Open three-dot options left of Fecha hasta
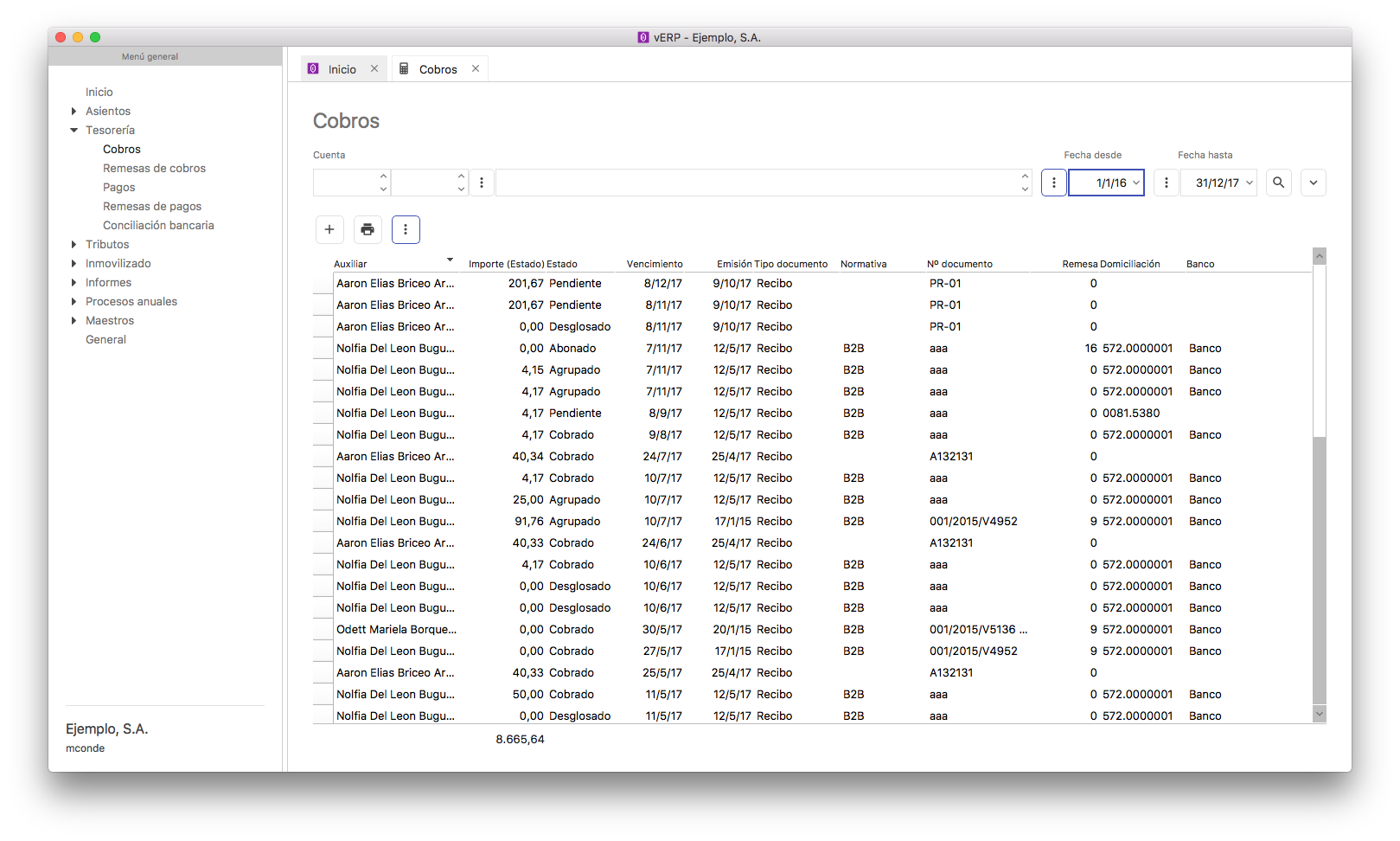The width and height of the screenshot is (1400, 841). (x=1166, y=183)
